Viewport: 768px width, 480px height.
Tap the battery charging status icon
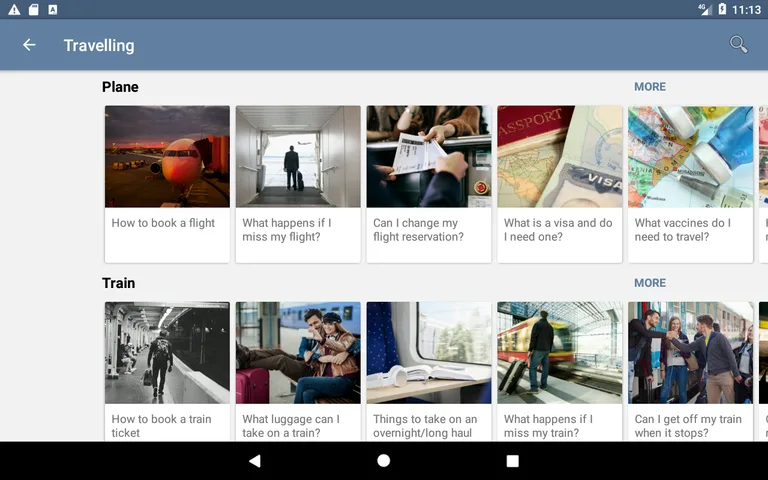[x=722, y=9]
